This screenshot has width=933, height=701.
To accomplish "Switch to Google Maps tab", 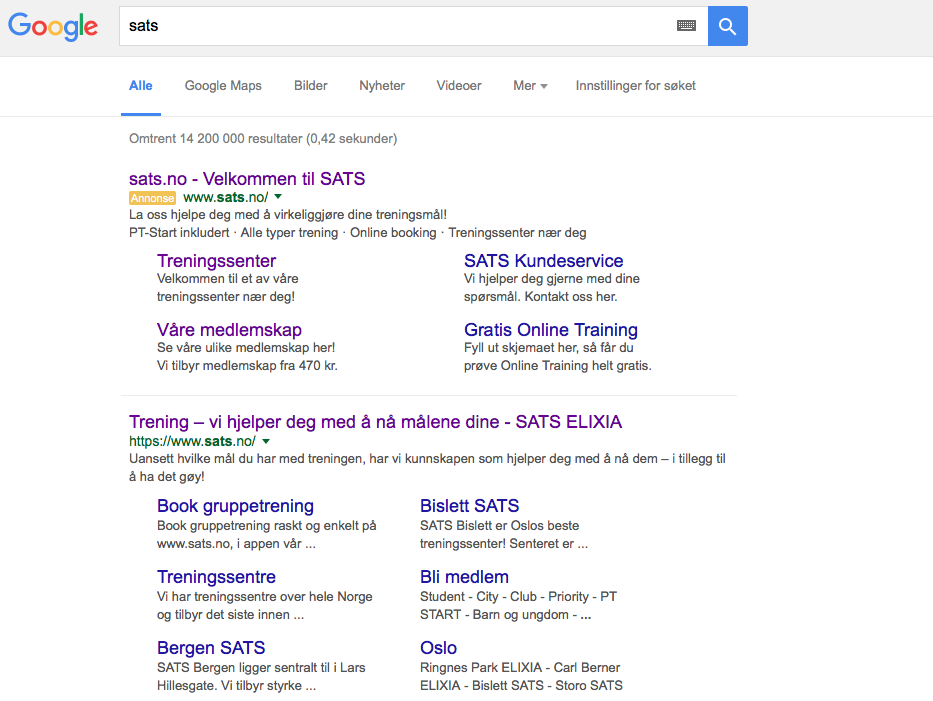I will 223,86.
